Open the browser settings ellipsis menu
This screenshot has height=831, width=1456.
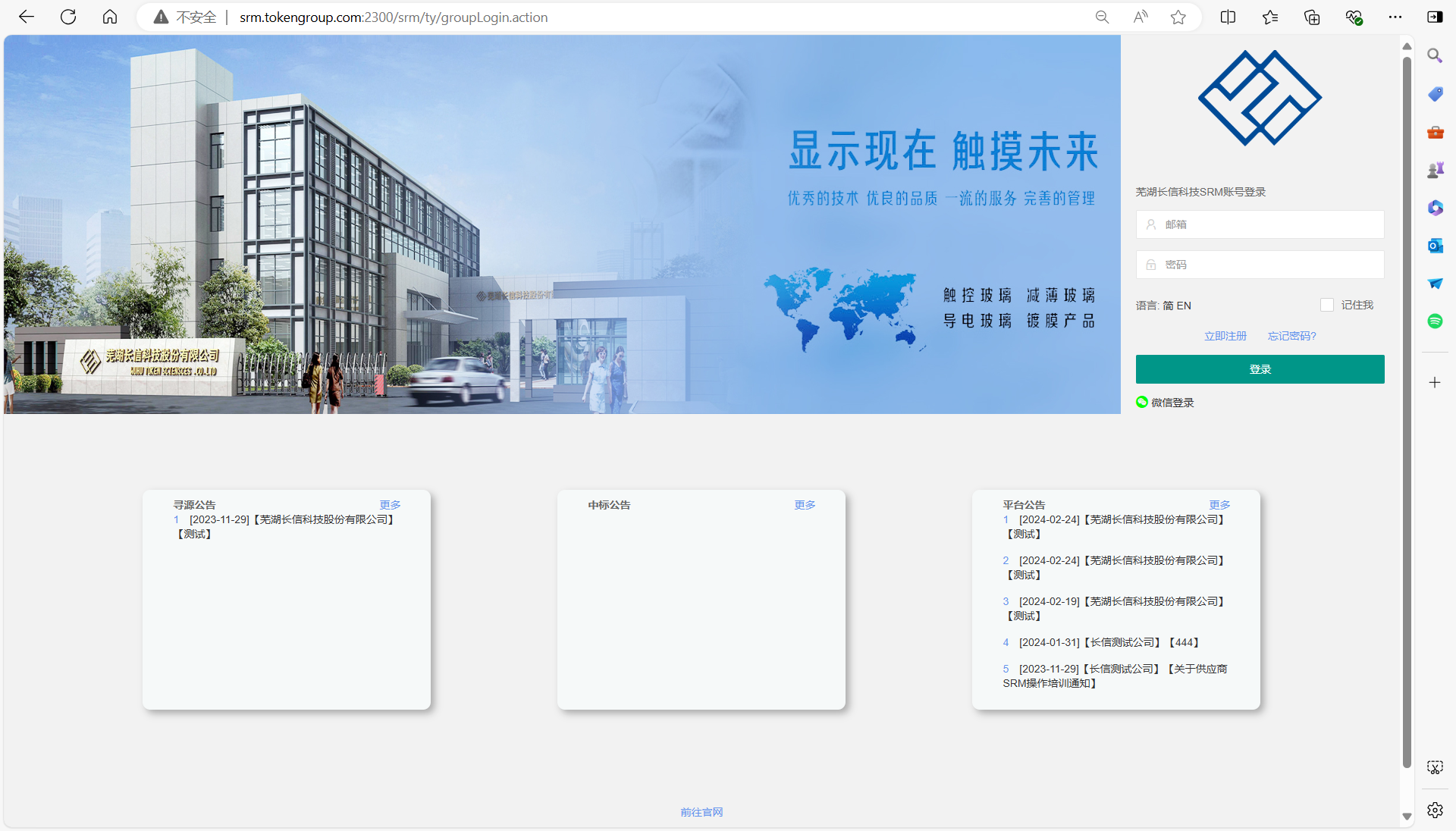(x=1395, y=17)
